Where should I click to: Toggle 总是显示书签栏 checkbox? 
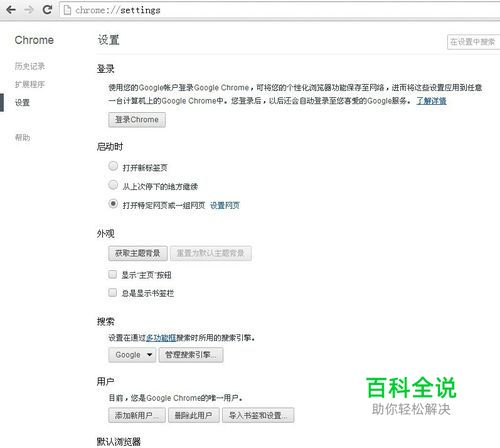(x=113, y=293)
